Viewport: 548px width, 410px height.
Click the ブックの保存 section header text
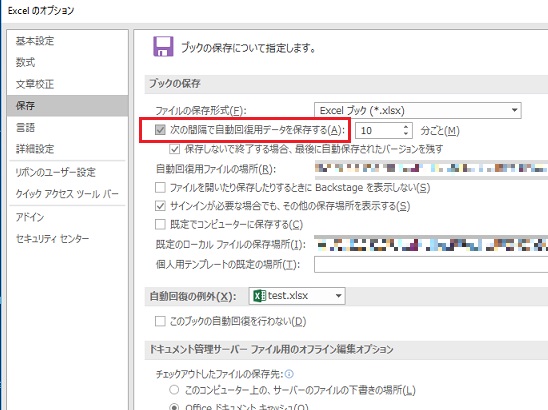click(175, 84)
